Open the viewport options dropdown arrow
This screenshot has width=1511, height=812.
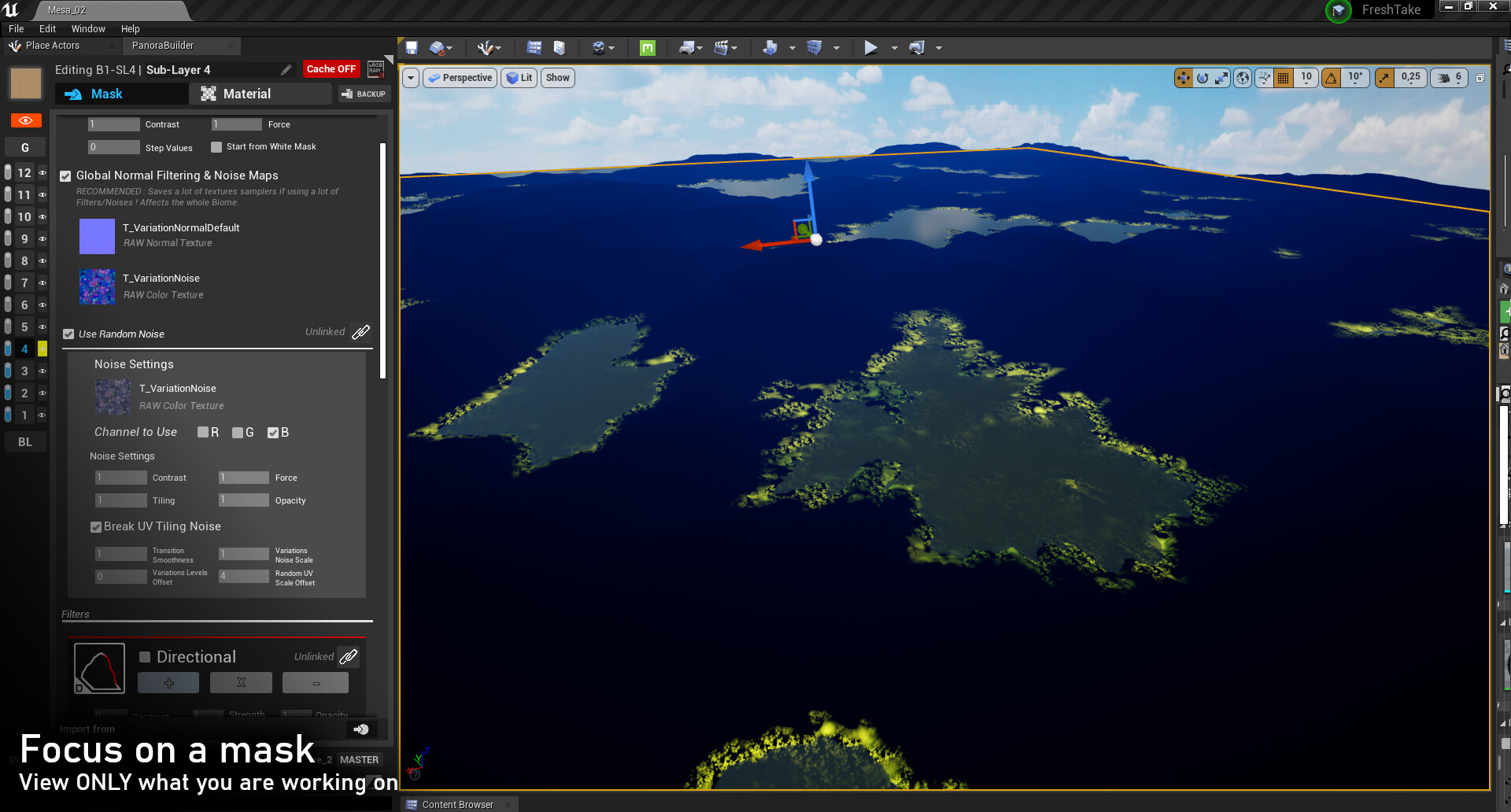click(411, 78)
